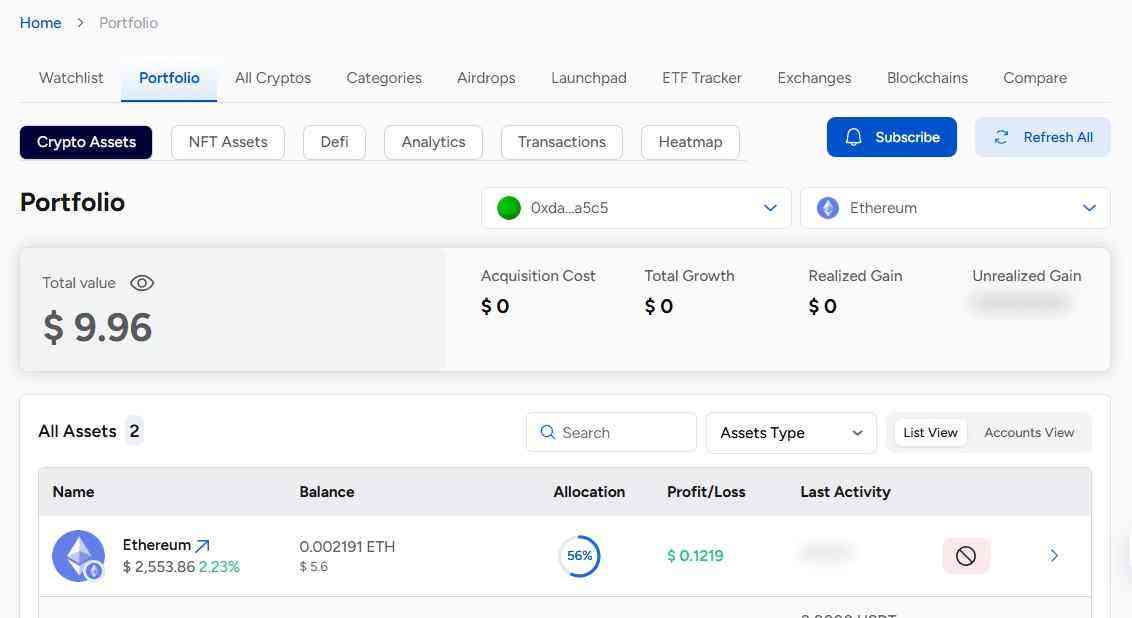Image resolution: width=1132 pixels, height=618 pixels.
Task: Open the Compare tab
Action: (1035, 78)
